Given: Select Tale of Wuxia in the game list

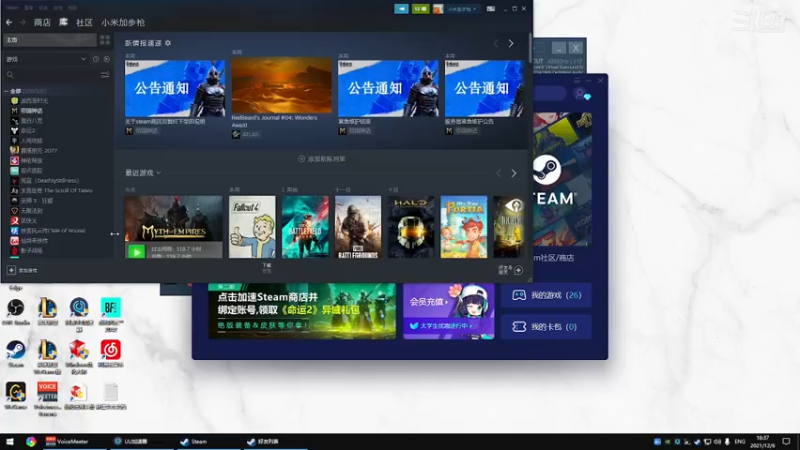Looking at the screenshot, I should [x=53, y=231].
